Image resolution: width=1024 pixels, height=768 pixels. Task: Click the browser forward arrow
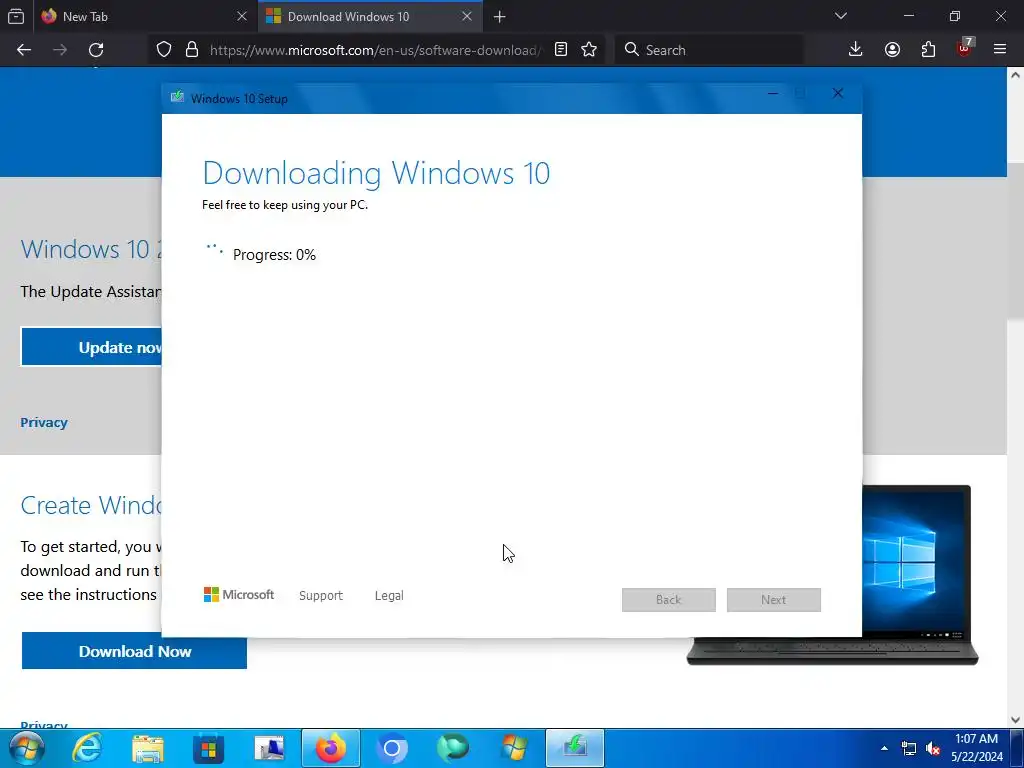(x=59, y=50)
